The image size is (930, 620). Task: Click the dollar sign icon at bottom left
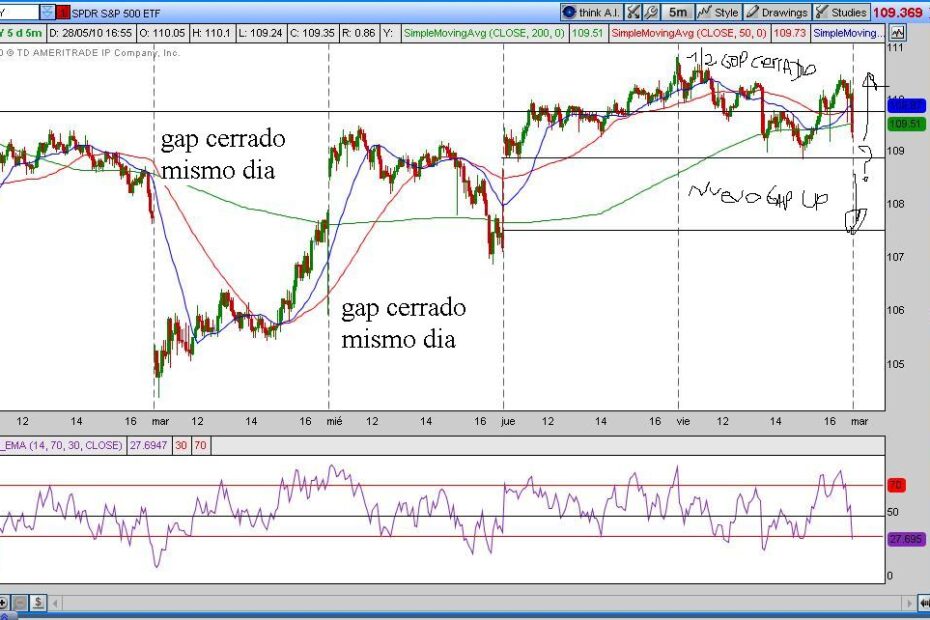coord(38,603)
